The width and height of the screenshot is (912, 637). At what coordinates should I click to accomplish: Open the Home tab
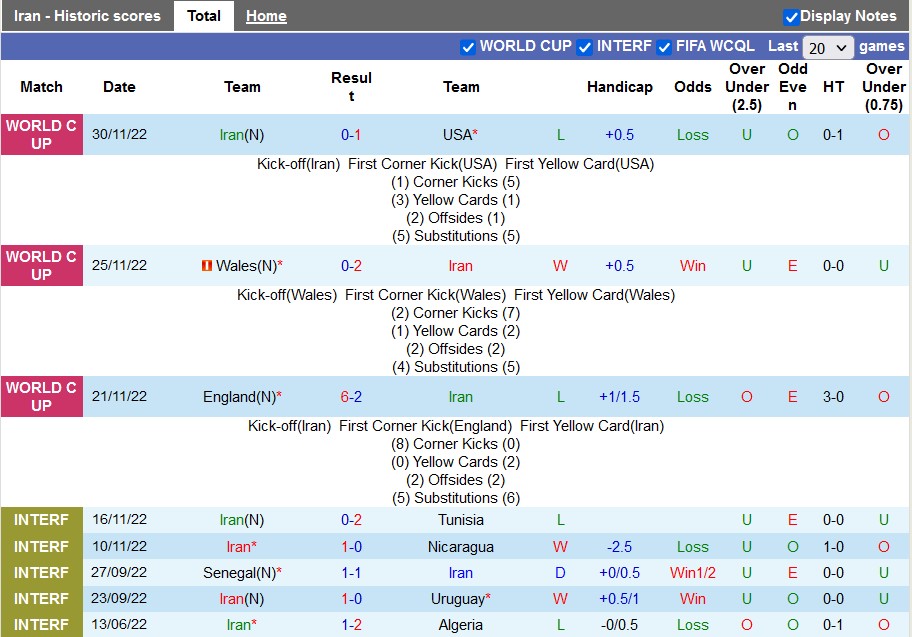pos(266,16)
